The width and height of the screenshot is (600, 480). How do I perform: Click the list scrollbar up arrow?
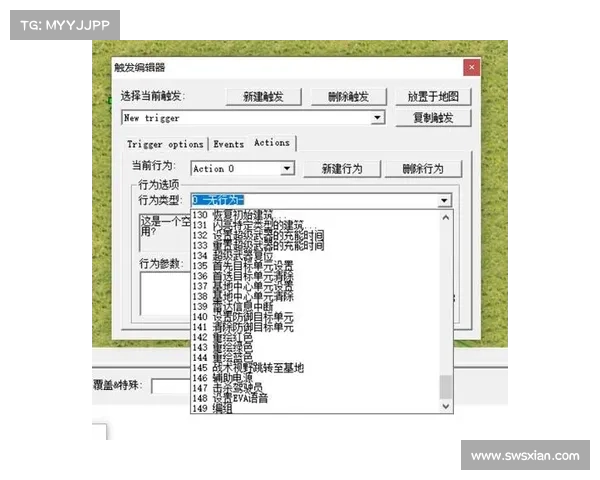pyautogui.click(x=445, y=217)
